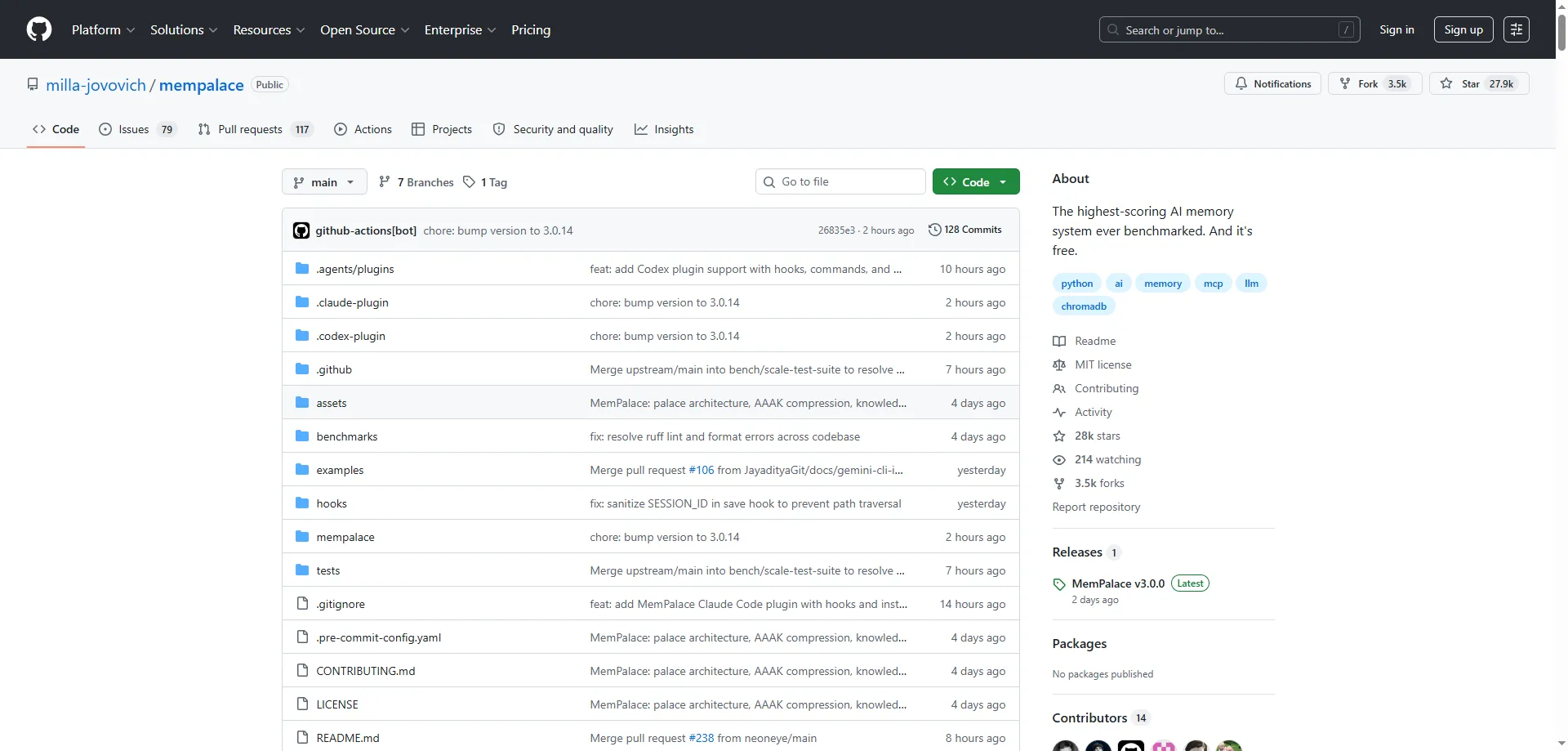
Task: Click the Sign up button
Action: (1463, 29)
